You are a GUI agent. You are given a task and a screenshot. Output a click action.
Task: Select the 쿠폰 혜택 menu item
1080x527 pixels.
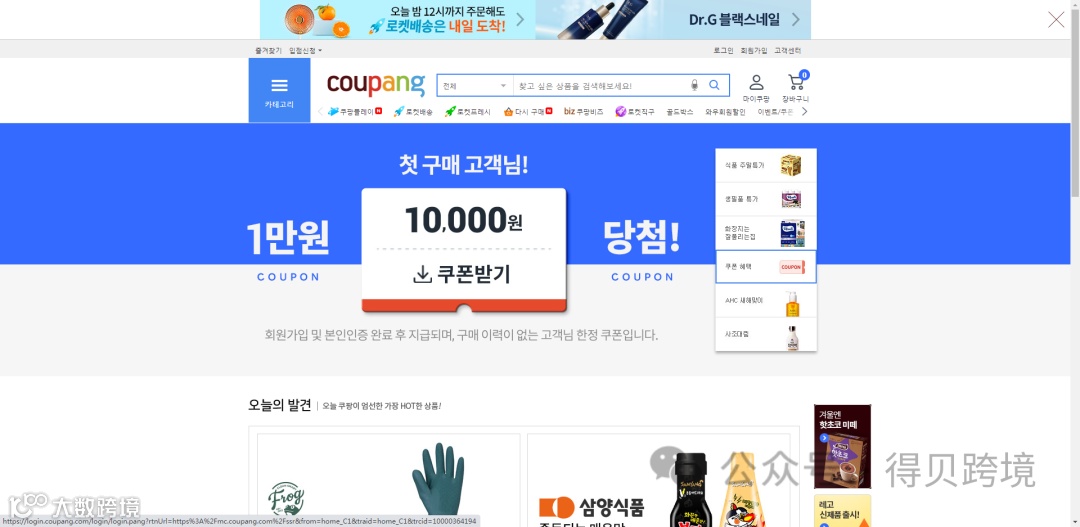click(x=766, y=267)
